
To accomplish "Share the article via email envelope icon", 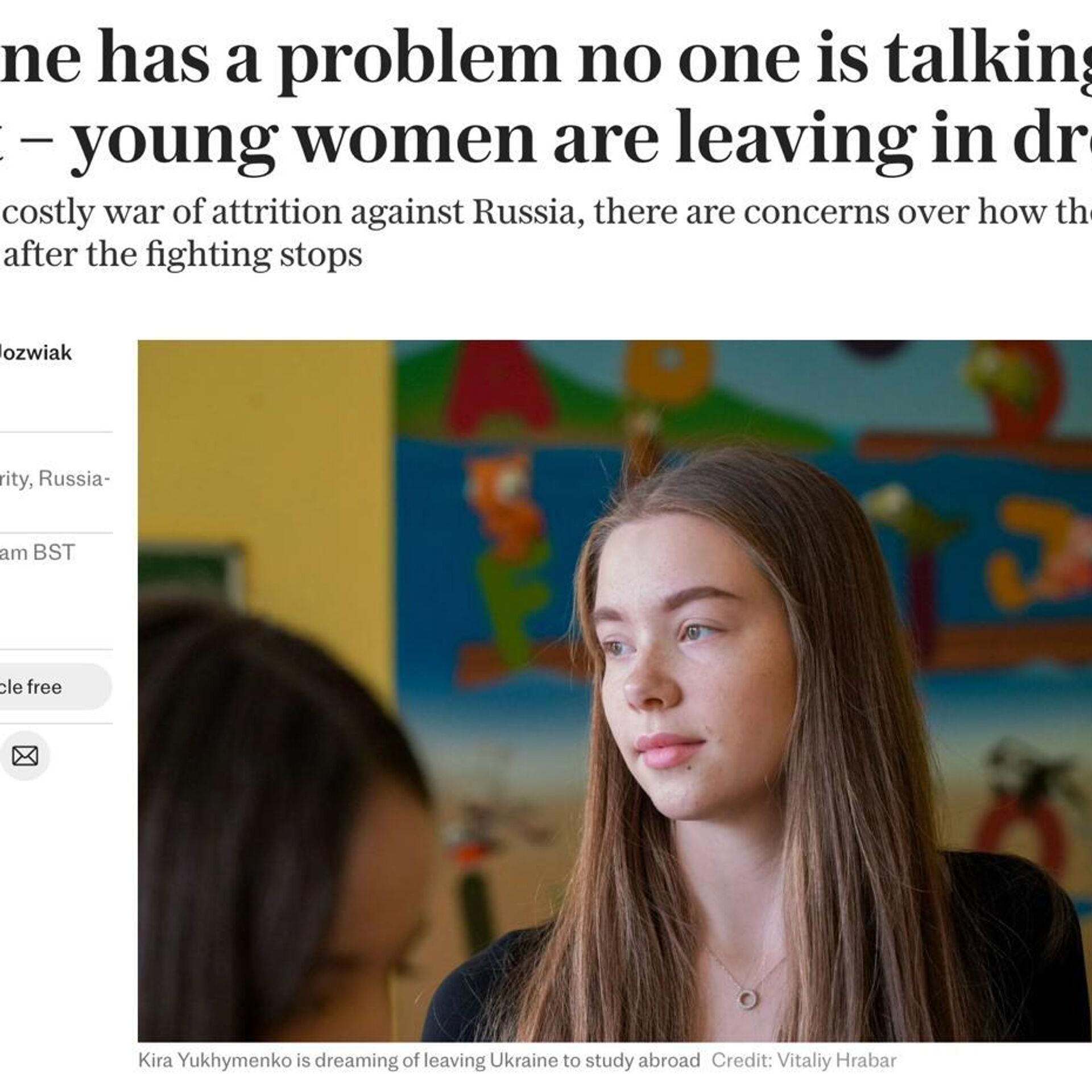I will tap(25, 756).
